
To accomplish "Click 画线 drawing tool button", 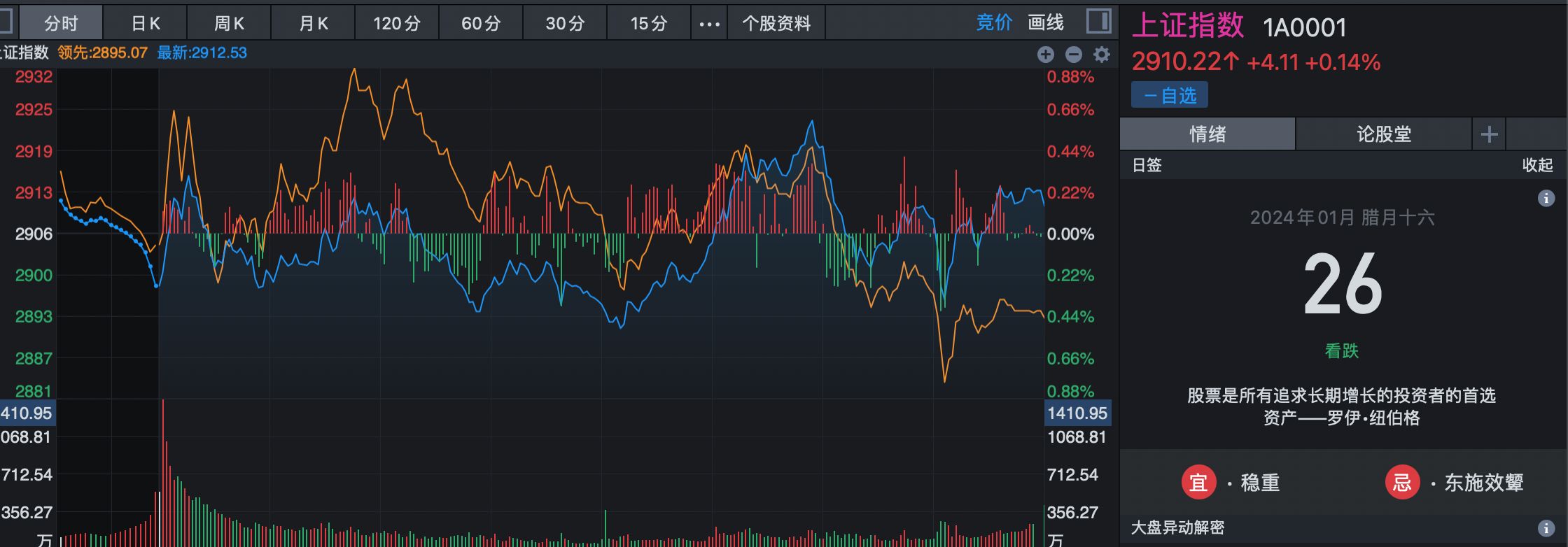I will coord(1046,22).
